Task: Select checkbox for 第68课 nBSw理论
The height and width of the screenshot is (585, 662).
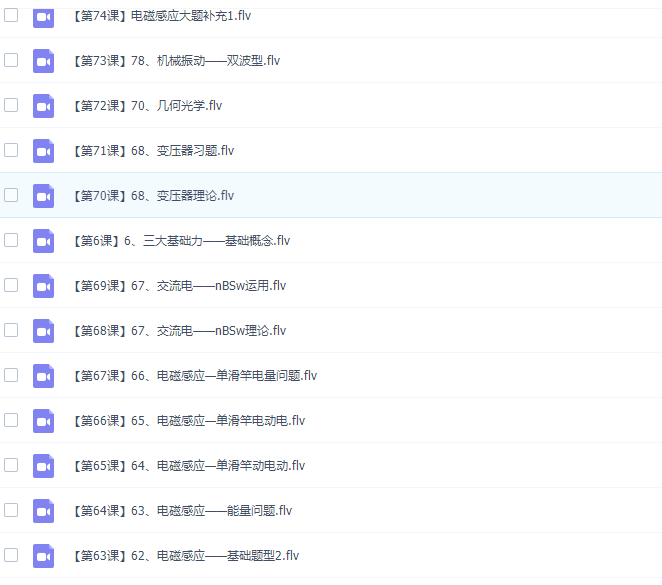Action: 11,330
